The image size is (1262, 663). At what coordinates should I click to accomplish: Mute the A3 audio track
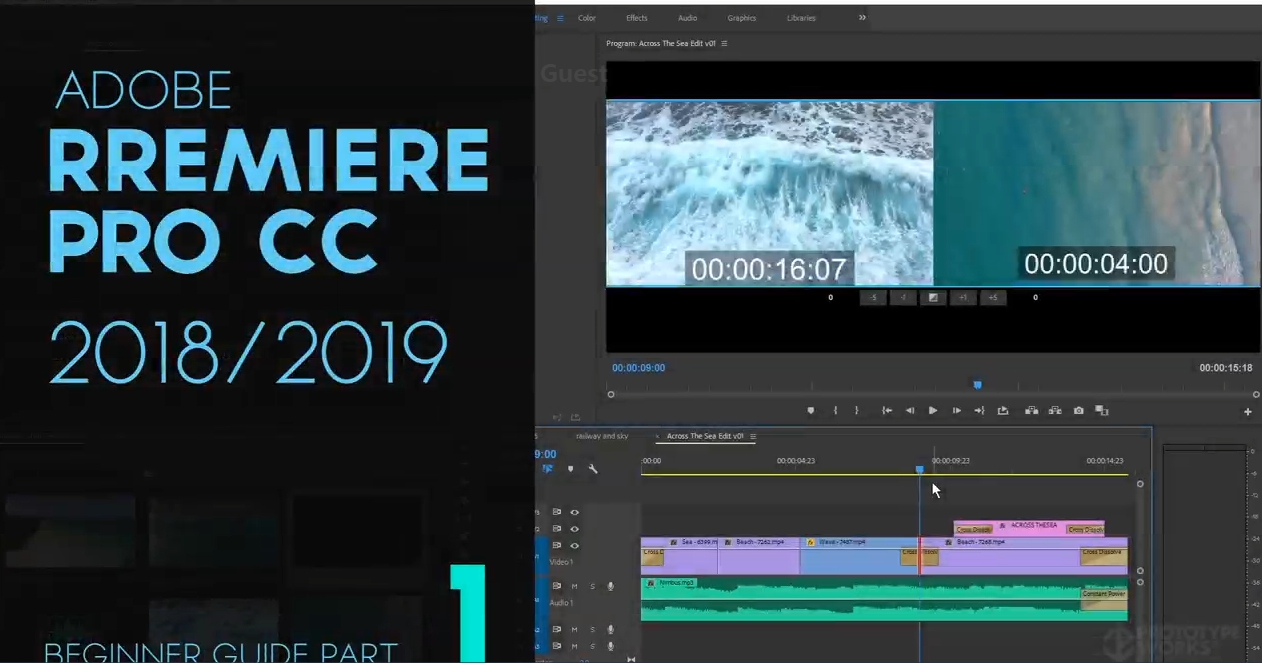click(x=574, y=645)
